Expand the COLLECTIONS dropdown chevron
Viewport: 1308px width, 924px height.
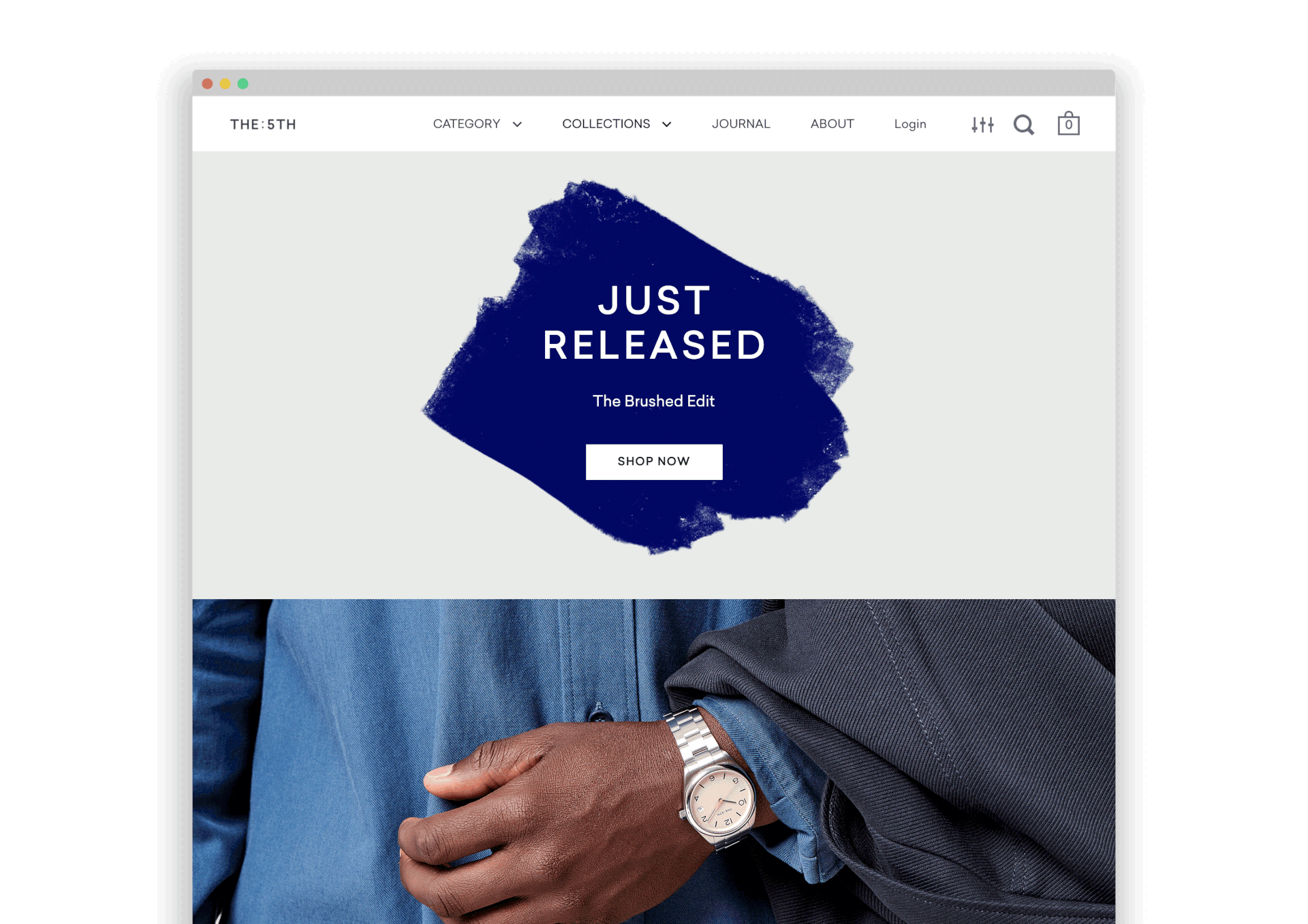(x=666, y=125)
